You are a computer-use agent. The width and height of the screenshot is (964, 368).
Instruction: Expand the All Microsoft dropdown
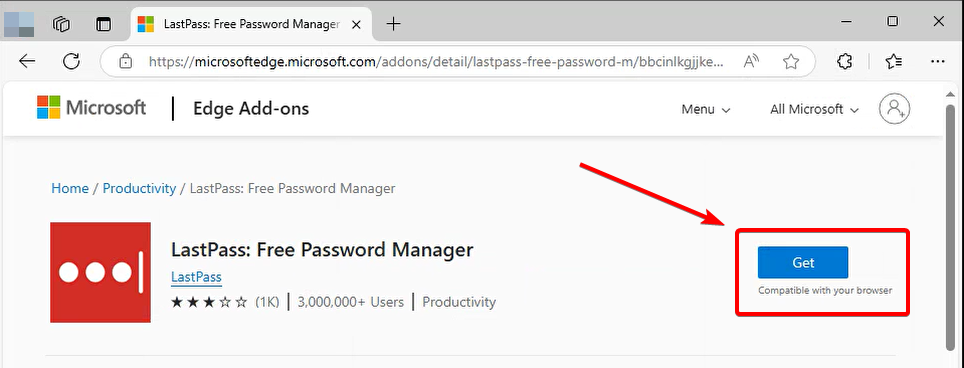(814, 109)
